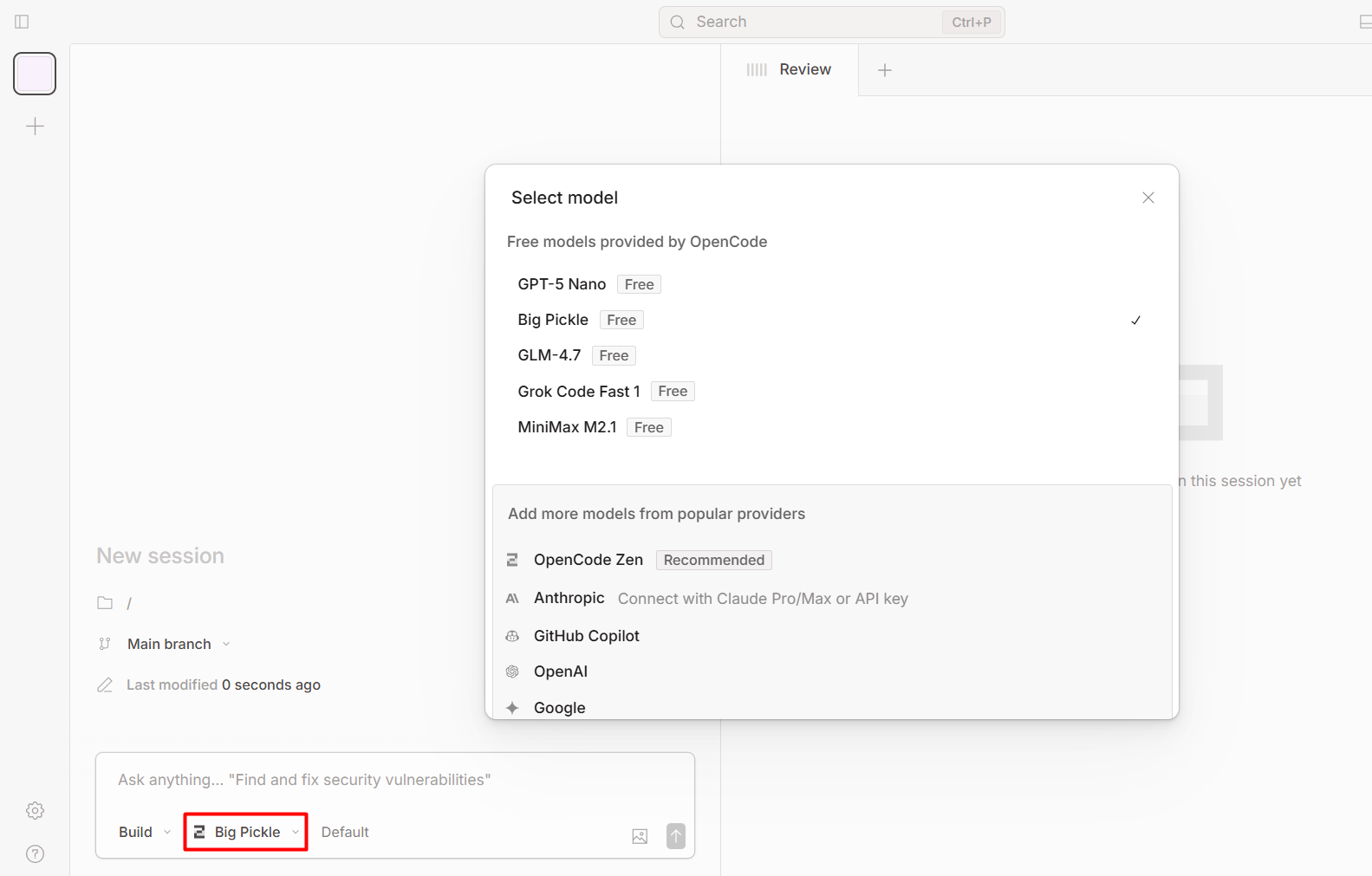The width and height of the screenshot is (1372, 876).
Task: Click the new project plus icon in sidebar
Action: (x=35, y=127)
